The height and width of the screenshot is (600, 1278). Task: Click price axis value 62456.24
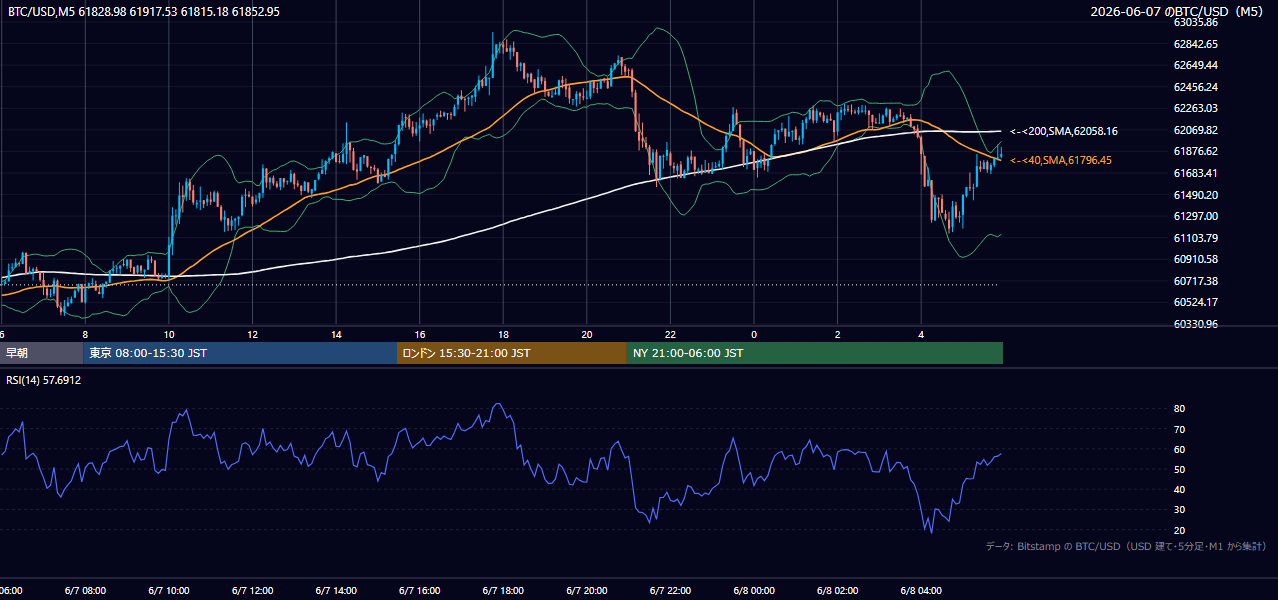click(1195, 87)
